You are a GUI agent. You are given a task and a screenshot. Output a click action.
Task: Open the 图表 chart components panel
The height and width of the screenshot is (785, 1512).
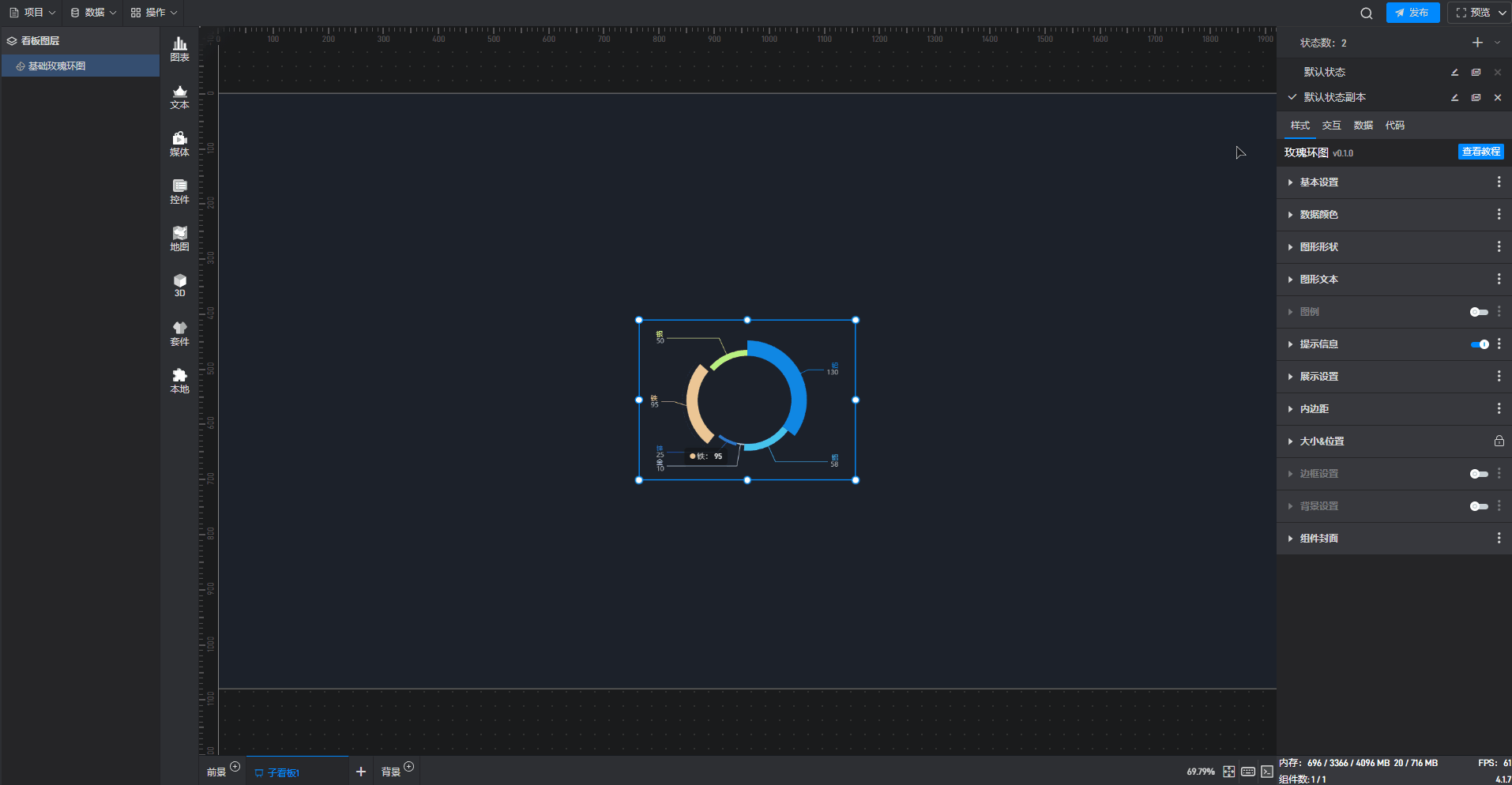pyautogui.click(x=179, y=49)
